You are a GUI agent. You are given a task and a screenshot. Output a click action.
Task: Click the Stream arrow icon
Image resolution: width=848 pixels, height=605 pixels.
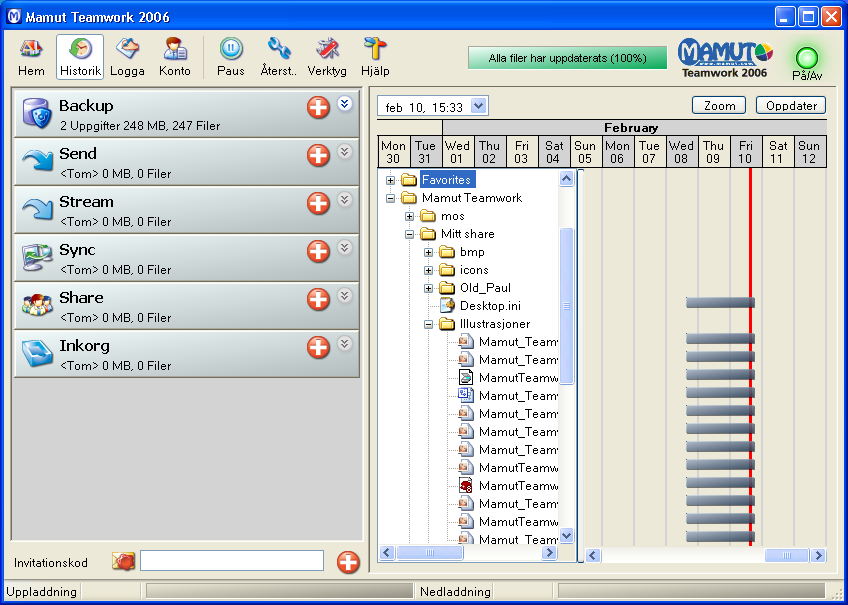point(37,209)
